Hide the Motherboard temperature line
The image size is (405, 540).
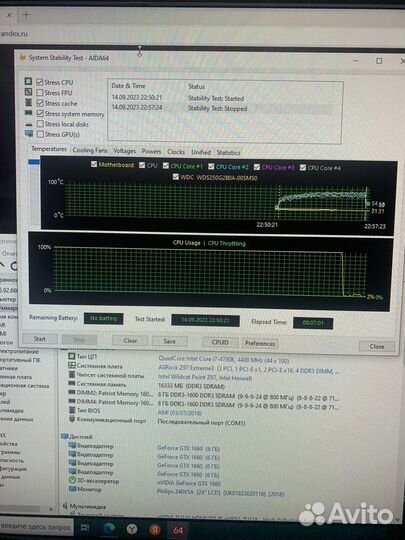click(x=94, y=164)
